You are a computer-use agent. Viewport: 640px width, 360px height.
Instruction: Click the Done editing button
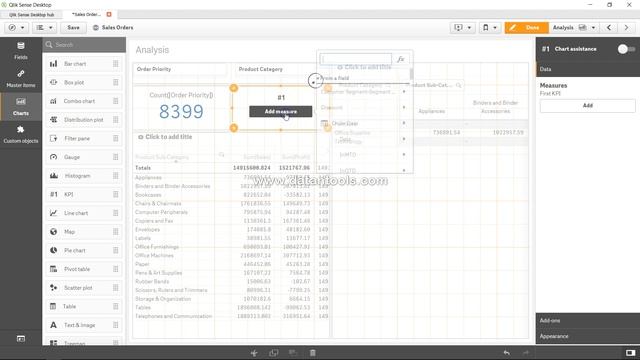[527, 27]
